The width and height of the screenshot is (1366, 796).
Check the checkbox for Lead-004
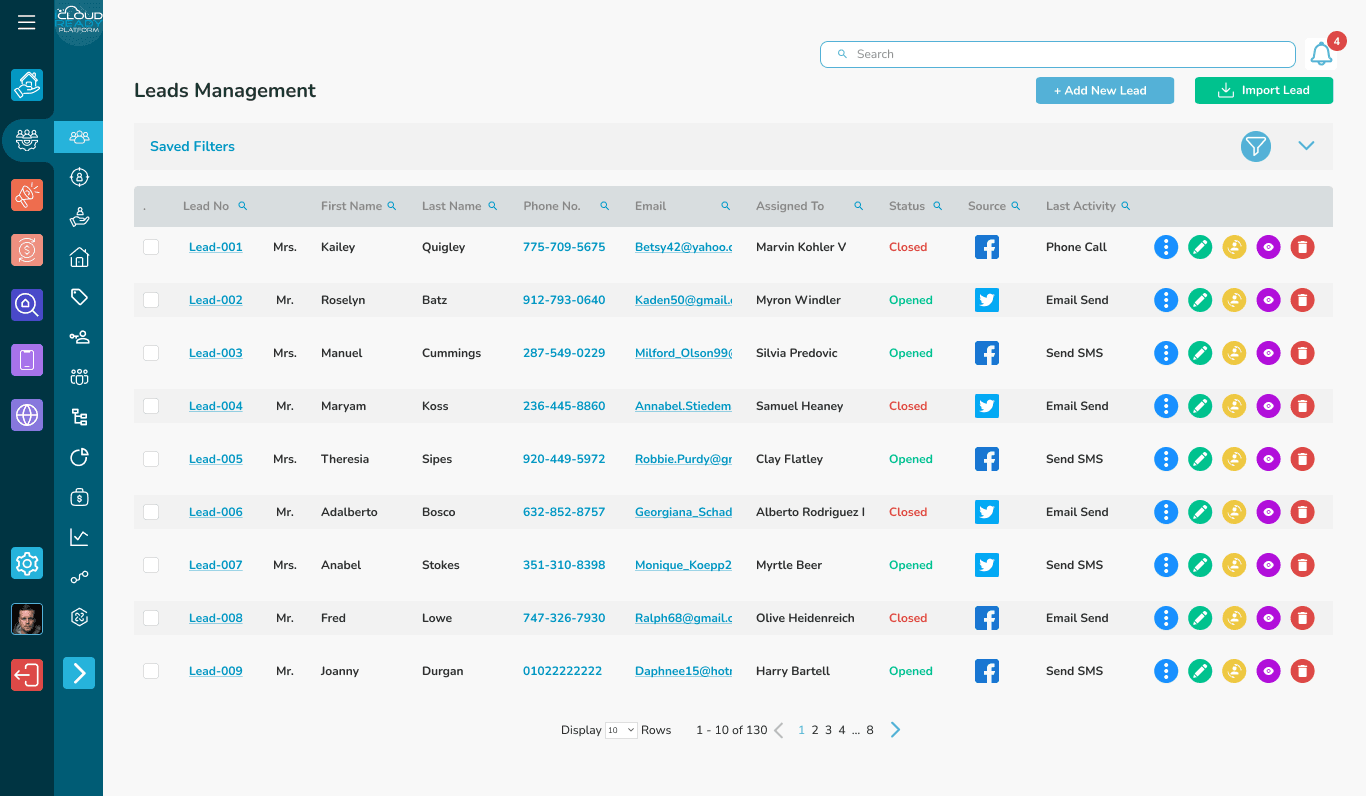pos(151,405)
